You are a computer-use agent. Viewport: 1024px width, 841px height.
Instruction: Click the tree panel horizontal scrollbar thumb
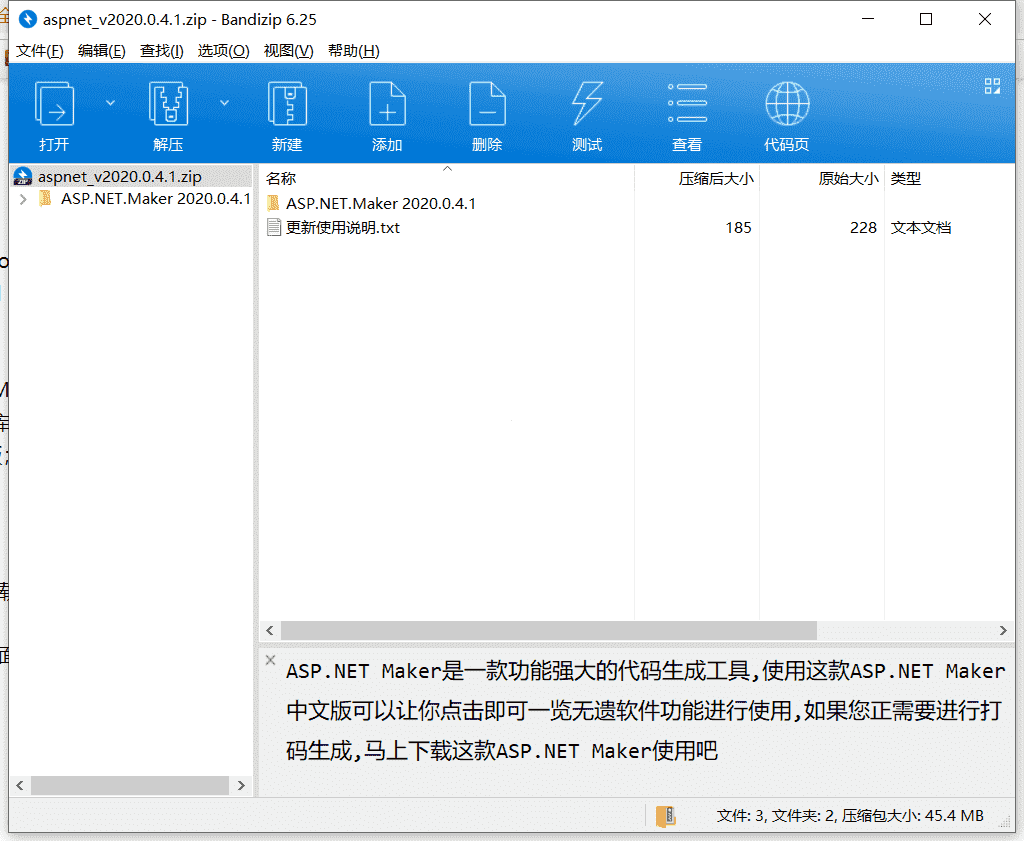pyautogui.click(x=130, y=785)
